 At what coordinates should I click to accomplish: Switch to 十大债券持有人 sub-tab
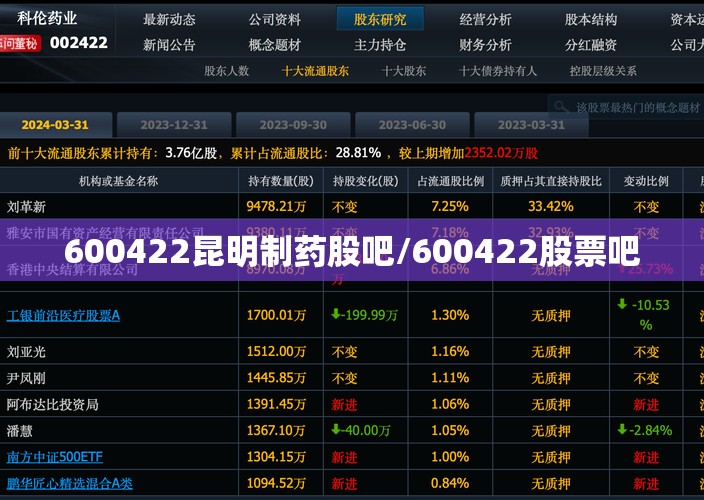point(497,71)
